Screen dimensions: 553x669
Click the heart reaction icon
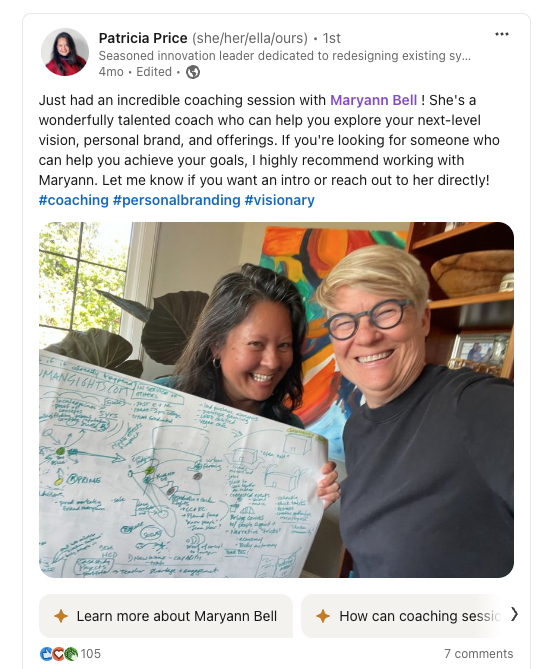(x=58, y=654)
